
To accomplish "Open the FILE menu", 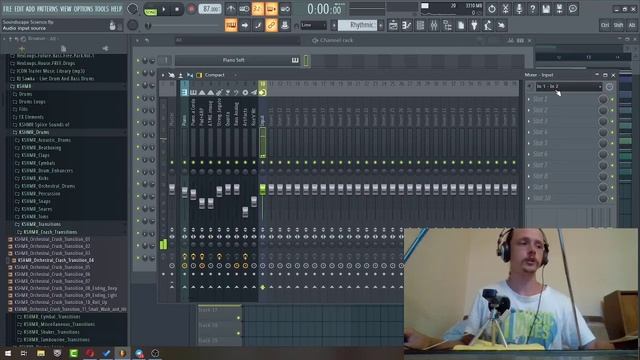I will tap(7, 9).
